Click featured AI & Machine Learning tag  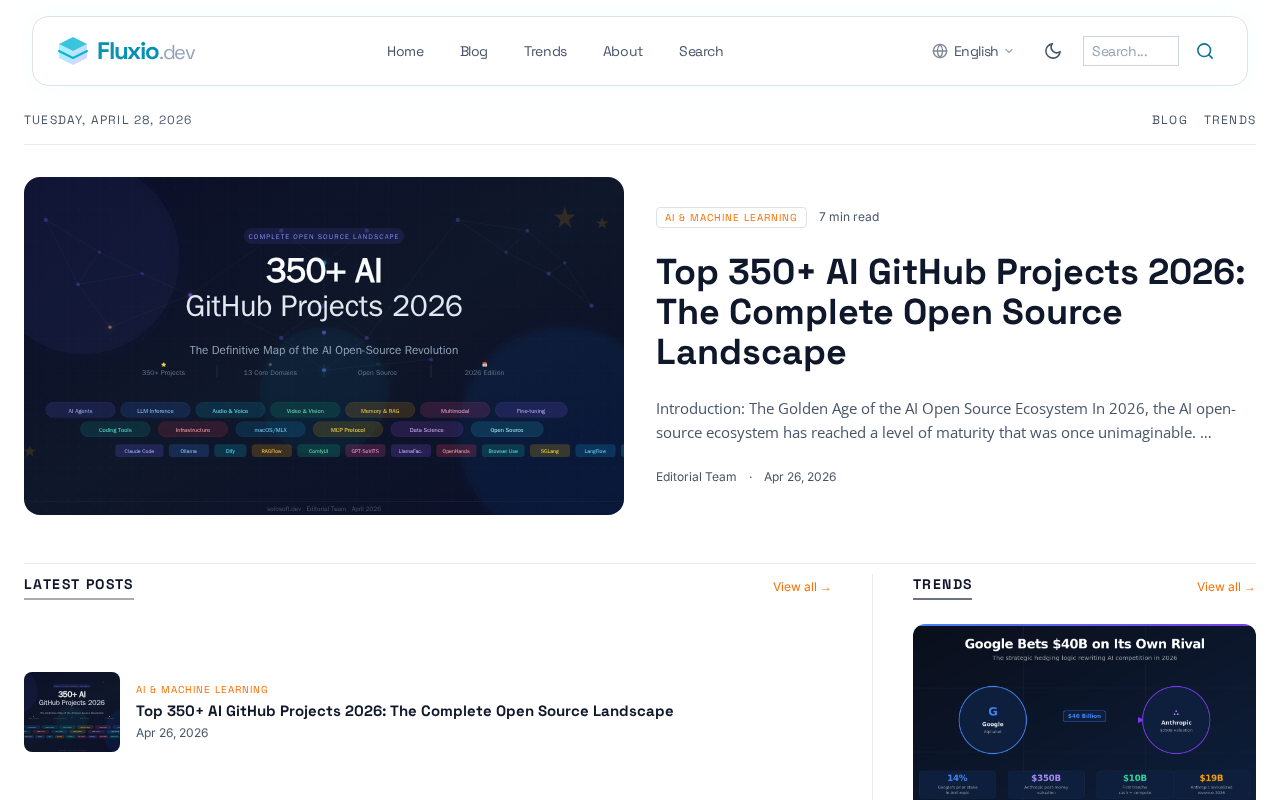tap(731, 217)
